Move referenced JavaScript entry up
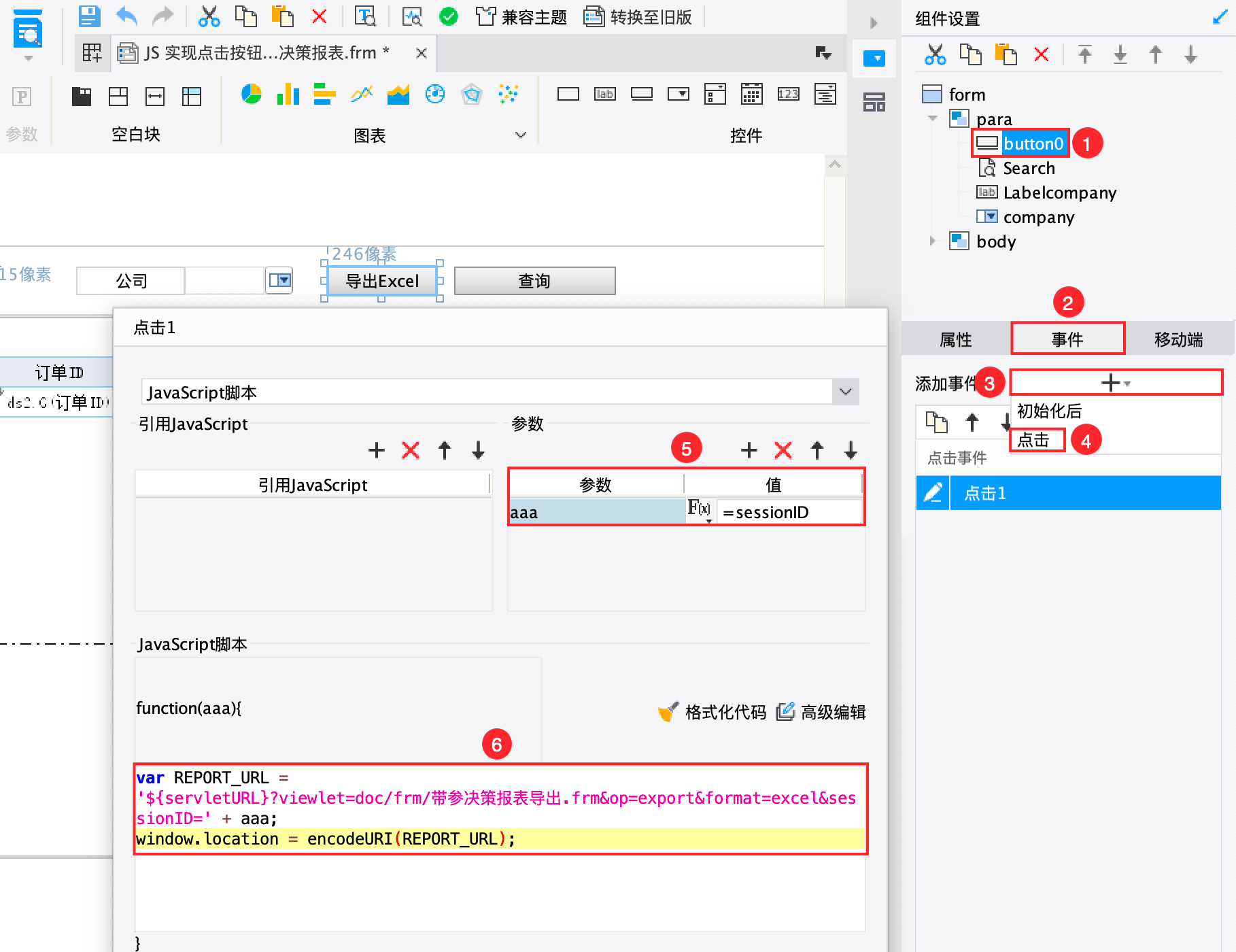Screen dimensions: 1236x952 tap(445, 449)
